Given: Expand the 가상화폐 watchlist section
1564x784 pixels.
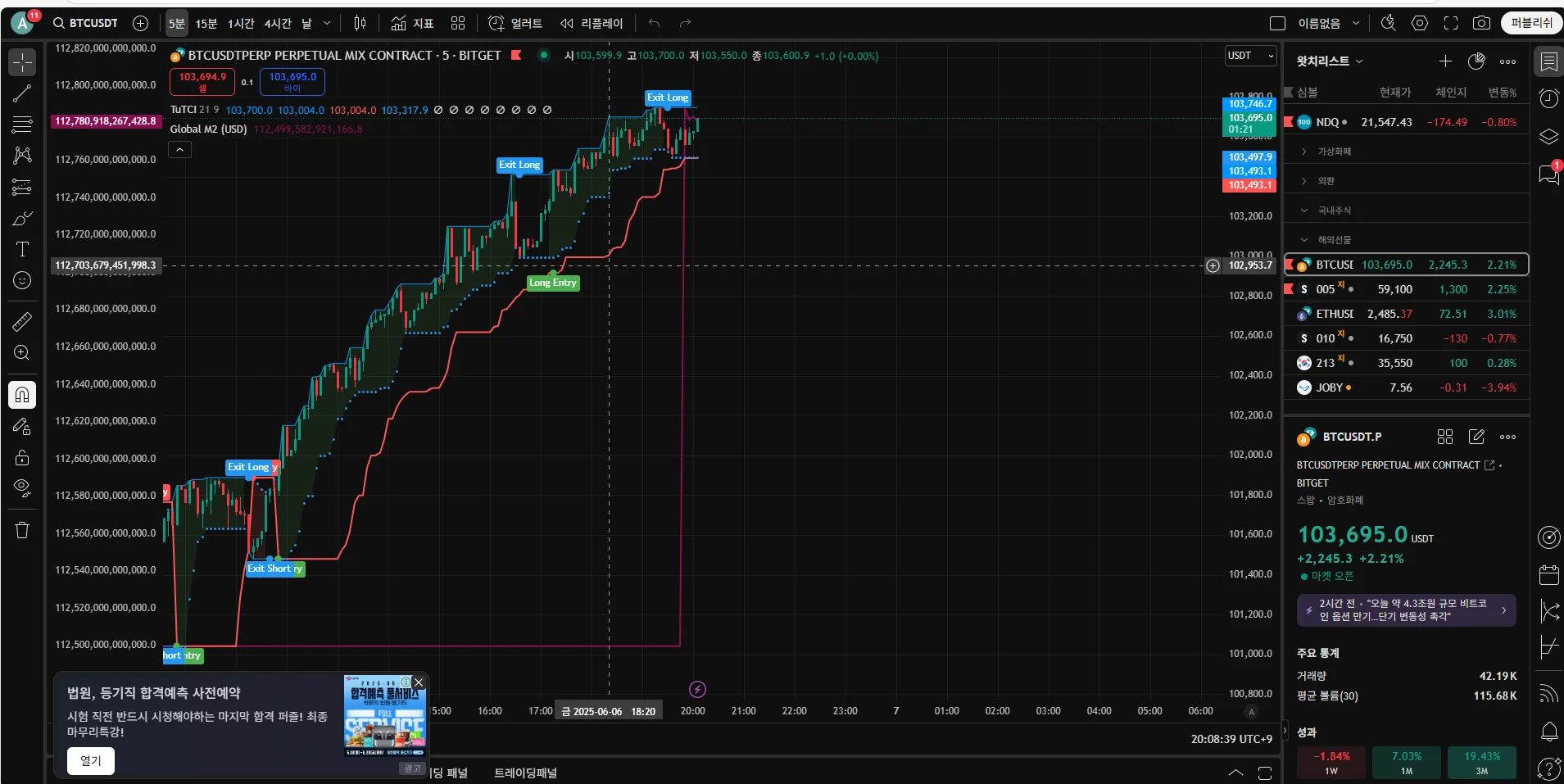Looking at the screenshot, I should (1304, 152).
